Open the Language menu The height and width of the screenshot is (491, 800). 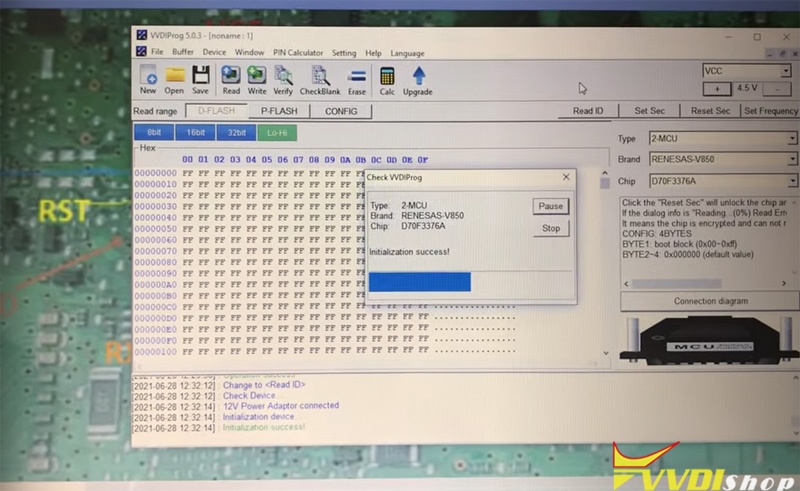pos(407,53)
